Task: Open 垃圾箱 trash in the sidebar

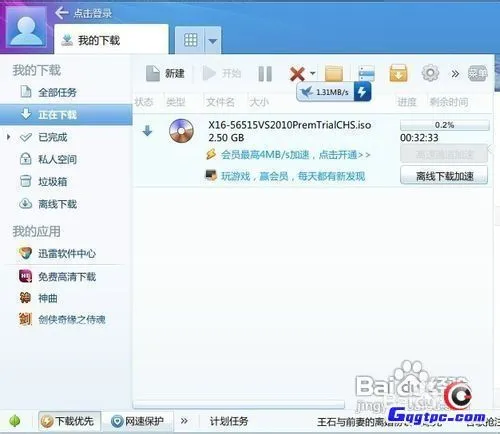Action: pos(53,181)
